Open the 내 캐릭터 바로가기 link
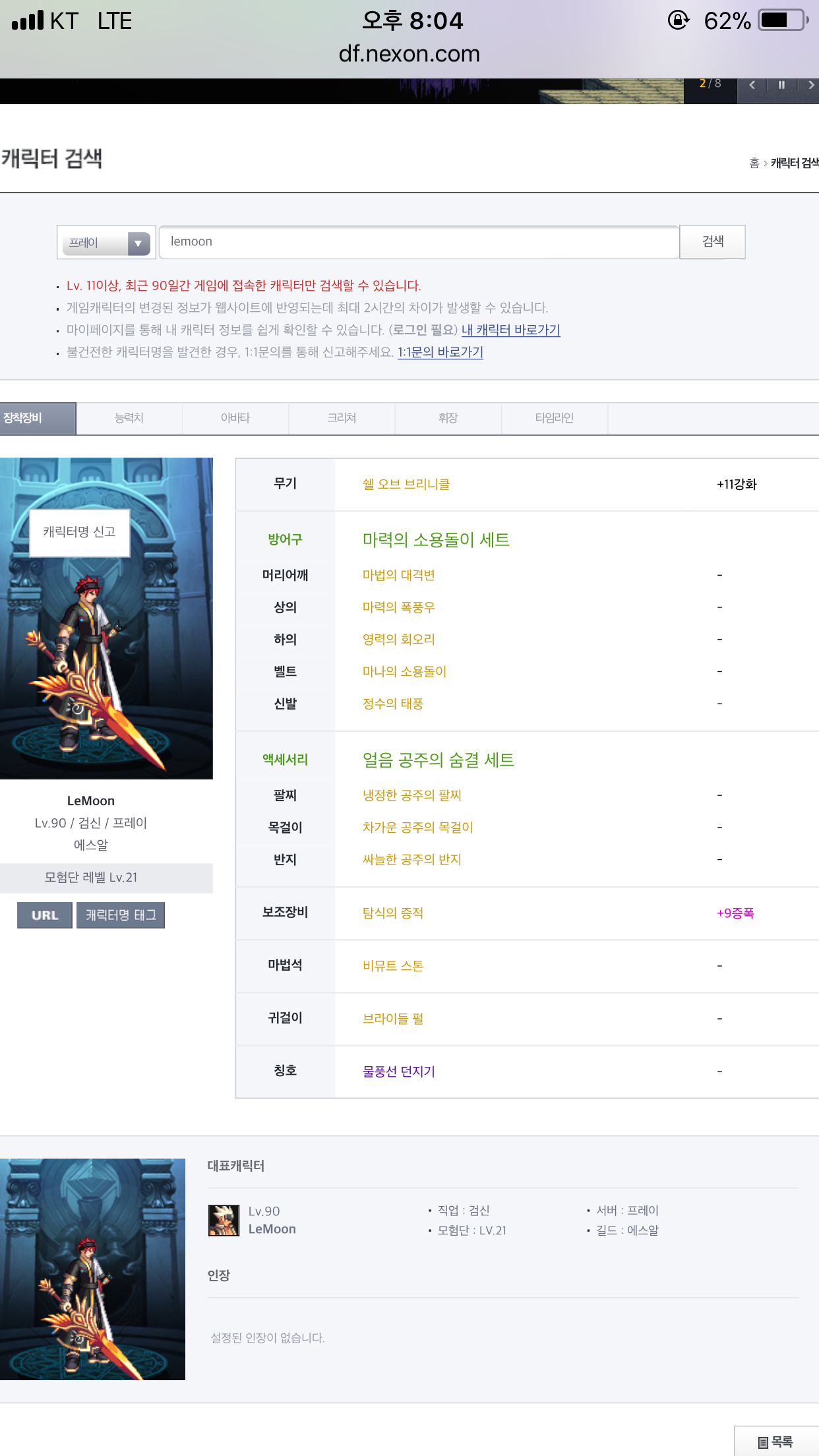 511,330
